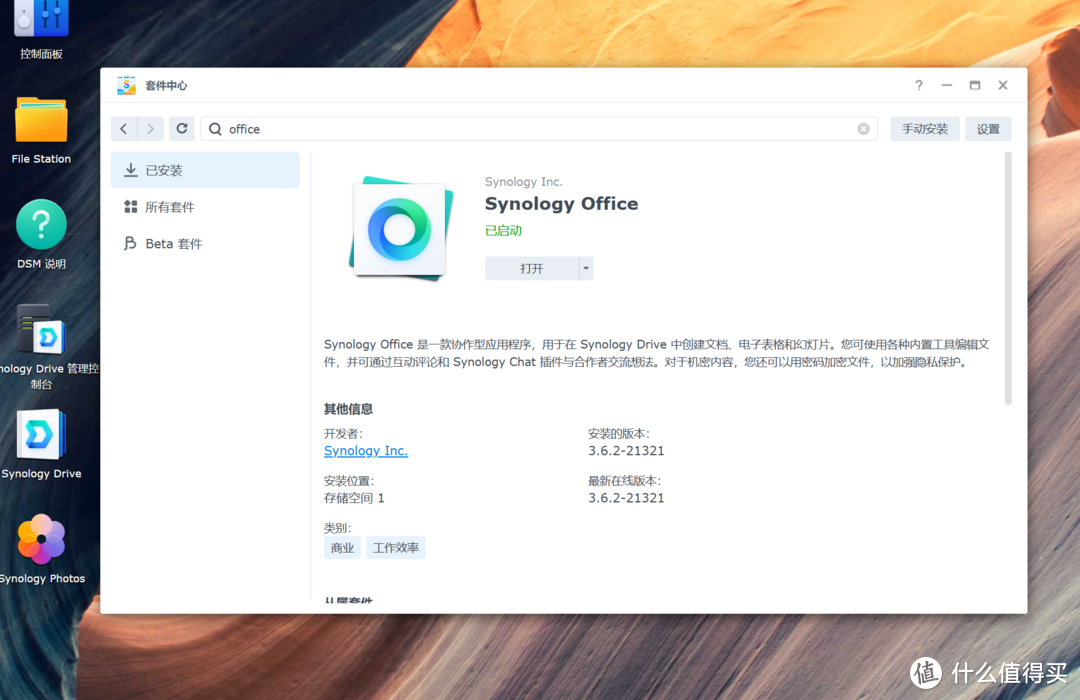This screenshot has height=700, width=1080.
Task: Select 所有套件 all packages
Action: point(205,207)
